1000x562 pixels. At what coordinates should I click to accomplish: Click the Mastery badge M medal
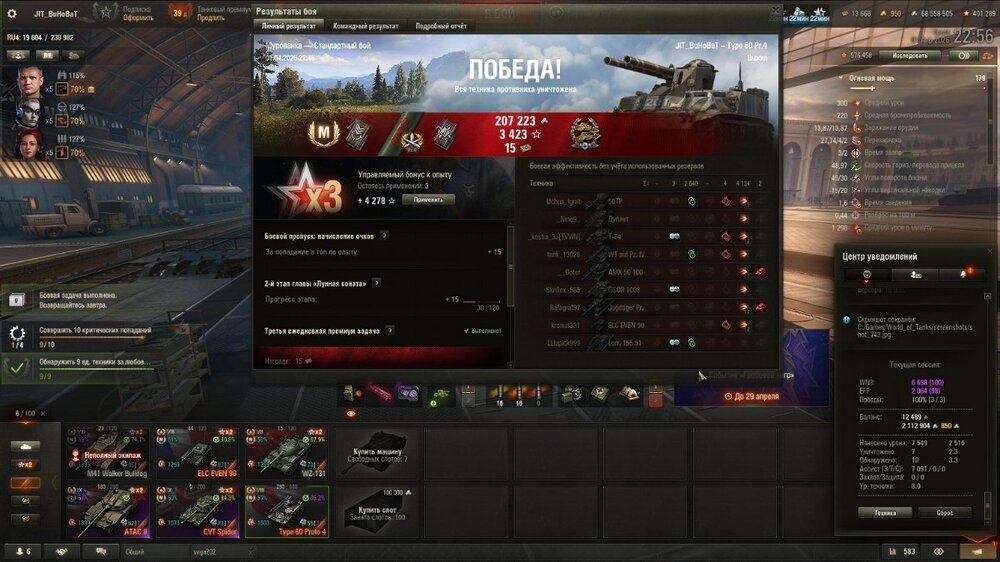click(x=323, y=133)
